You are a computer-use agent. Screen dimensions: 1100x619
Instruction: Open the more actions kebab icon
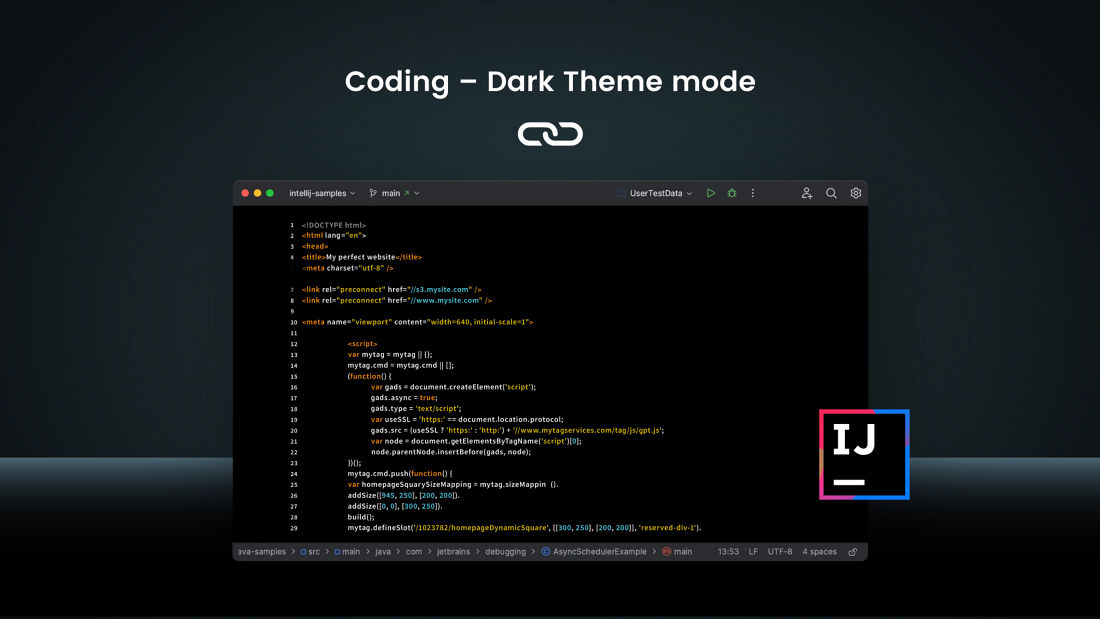pos(752,193)
